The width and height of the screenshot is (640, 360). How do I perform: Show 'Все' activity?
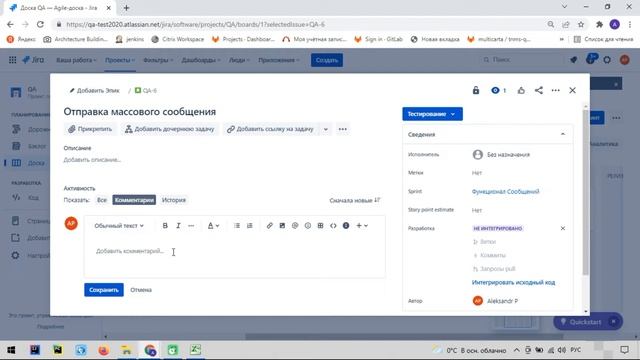coord(102,200)
